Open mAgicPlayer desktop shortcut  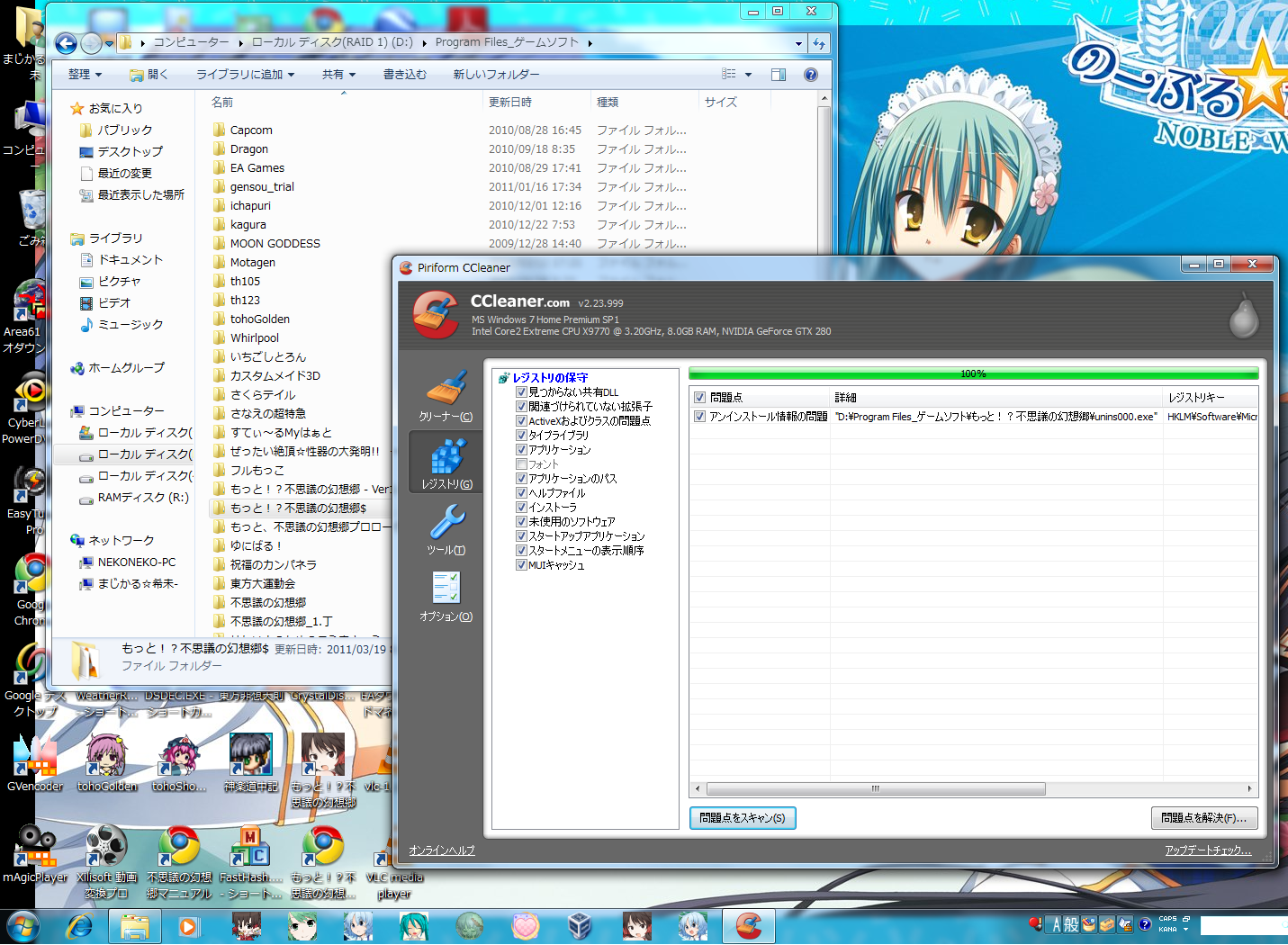[35, 854]
